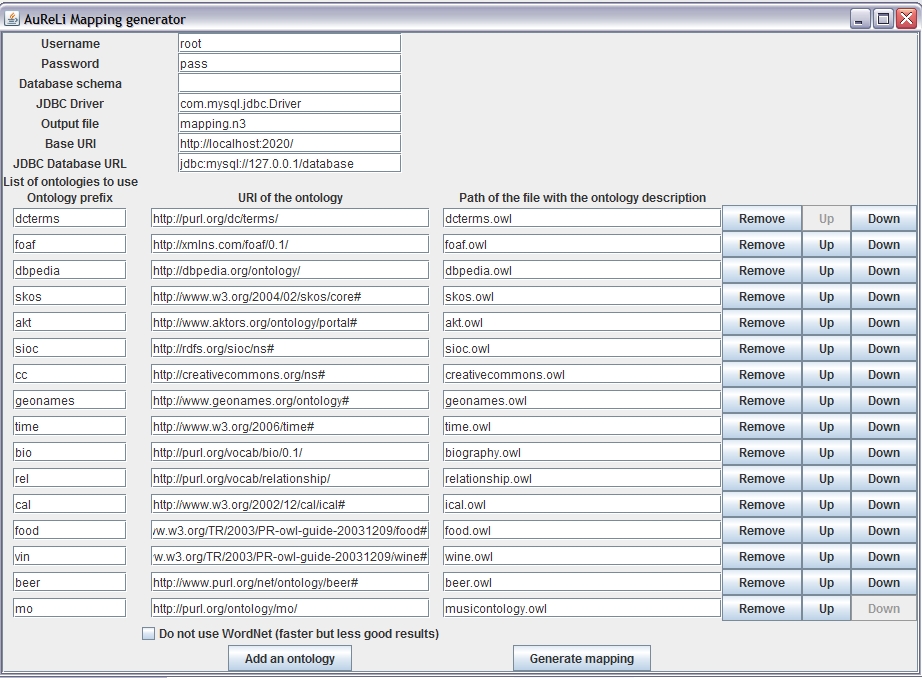
Task: Select the JDBC Driver field
Action: tap(289, 104)
